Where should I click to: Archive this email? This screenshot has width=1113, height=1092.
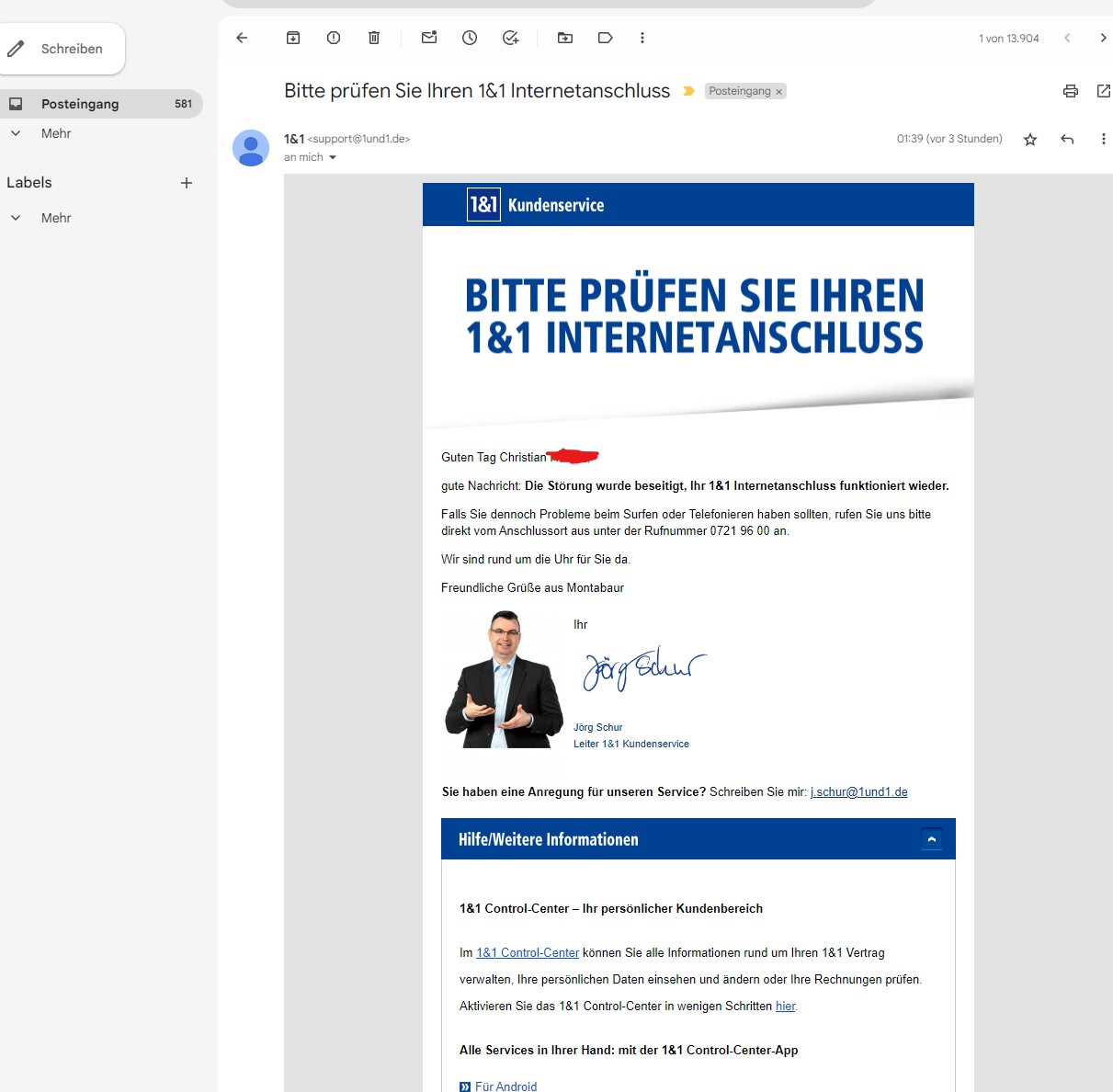(293, 38)
